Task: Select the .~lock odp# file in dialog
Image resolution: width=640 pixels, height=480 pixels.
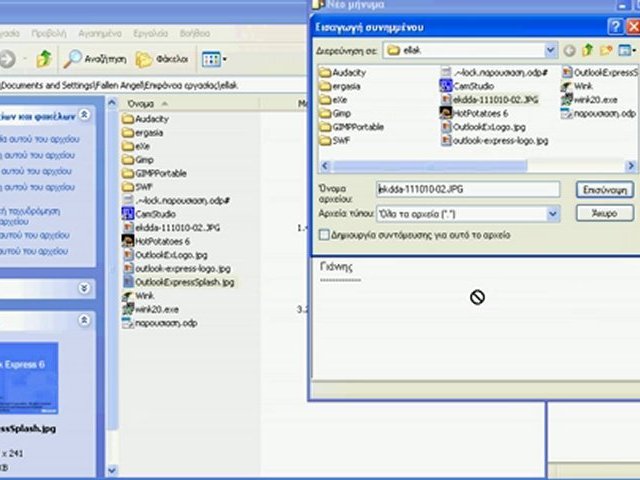Action: (x=494, y=73)
